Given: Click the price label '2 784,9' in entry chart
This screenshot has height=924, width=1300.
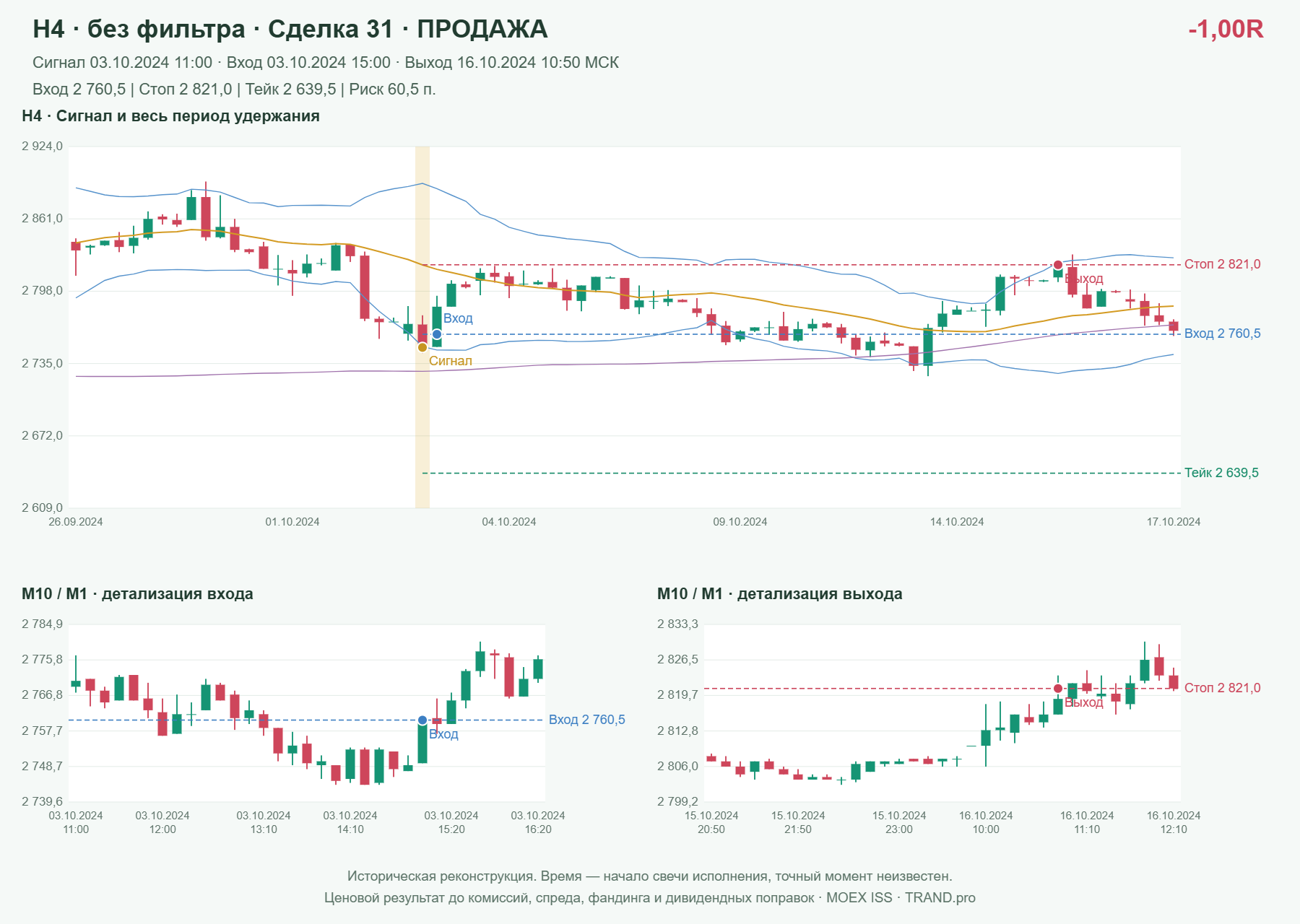Looking at the screenshot, I should [43, 624].
